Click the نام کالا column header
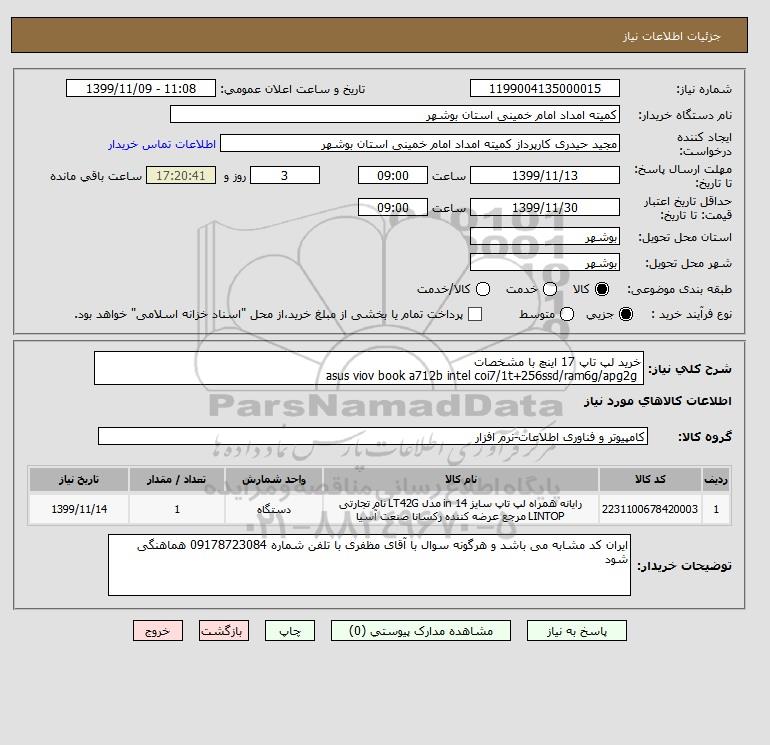The image size is (770, 745). [461, 479]
